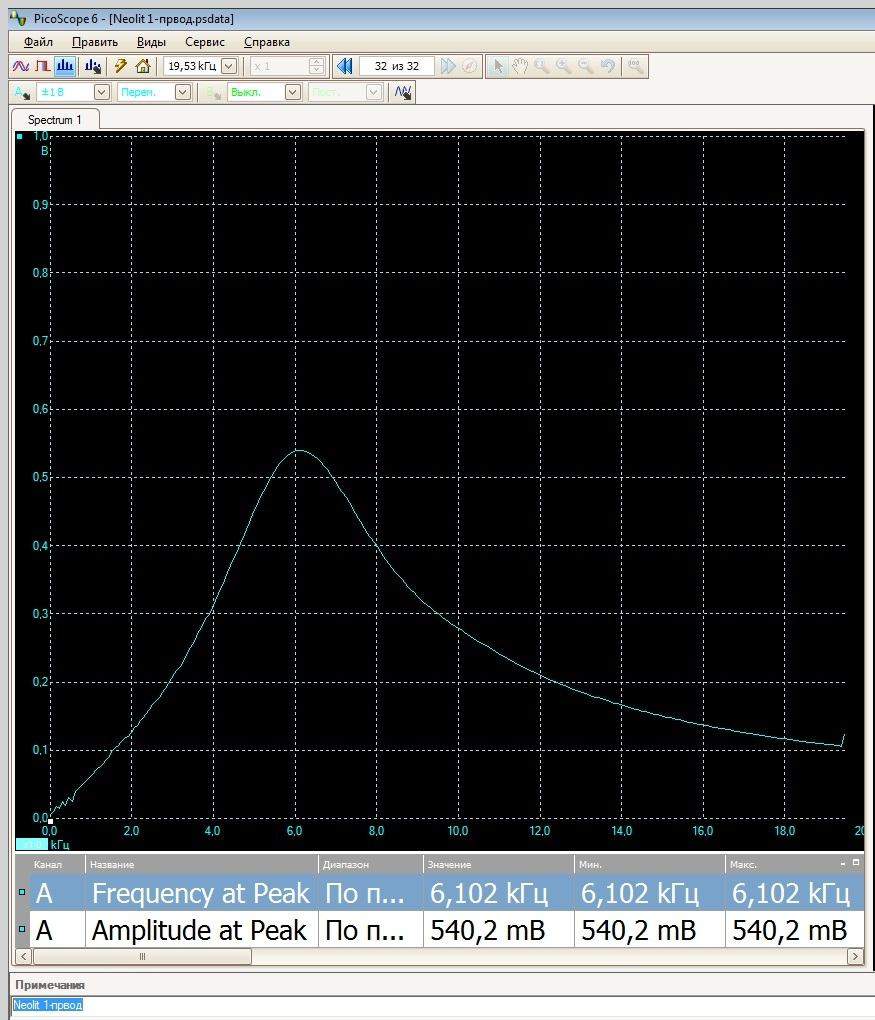The height and width of the screenshot is (1020, 875).
Task: Open channel A options button
Action: coord(22,92)
